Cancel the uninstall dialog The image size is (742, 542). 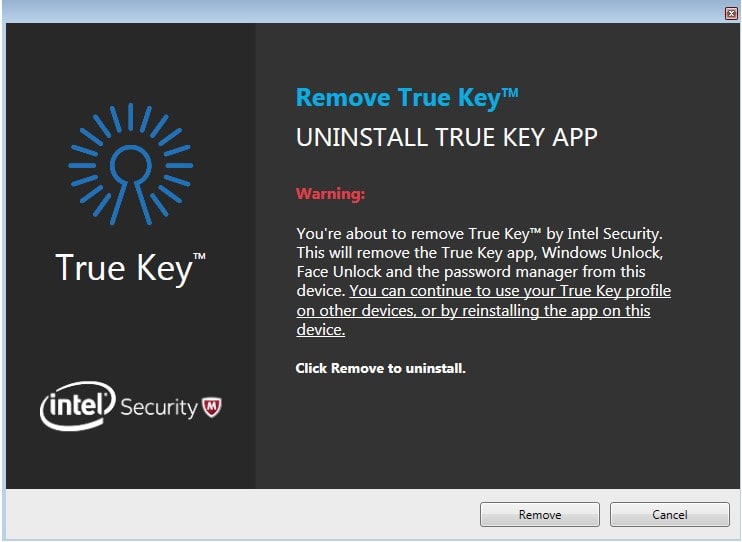point(670,515)
